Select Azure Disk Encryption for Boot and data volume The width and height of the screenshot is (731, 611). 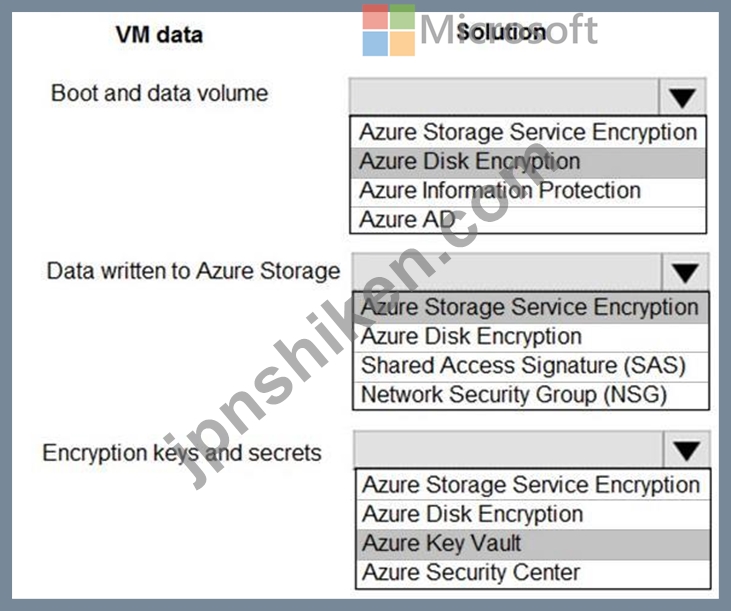(528, 162)
